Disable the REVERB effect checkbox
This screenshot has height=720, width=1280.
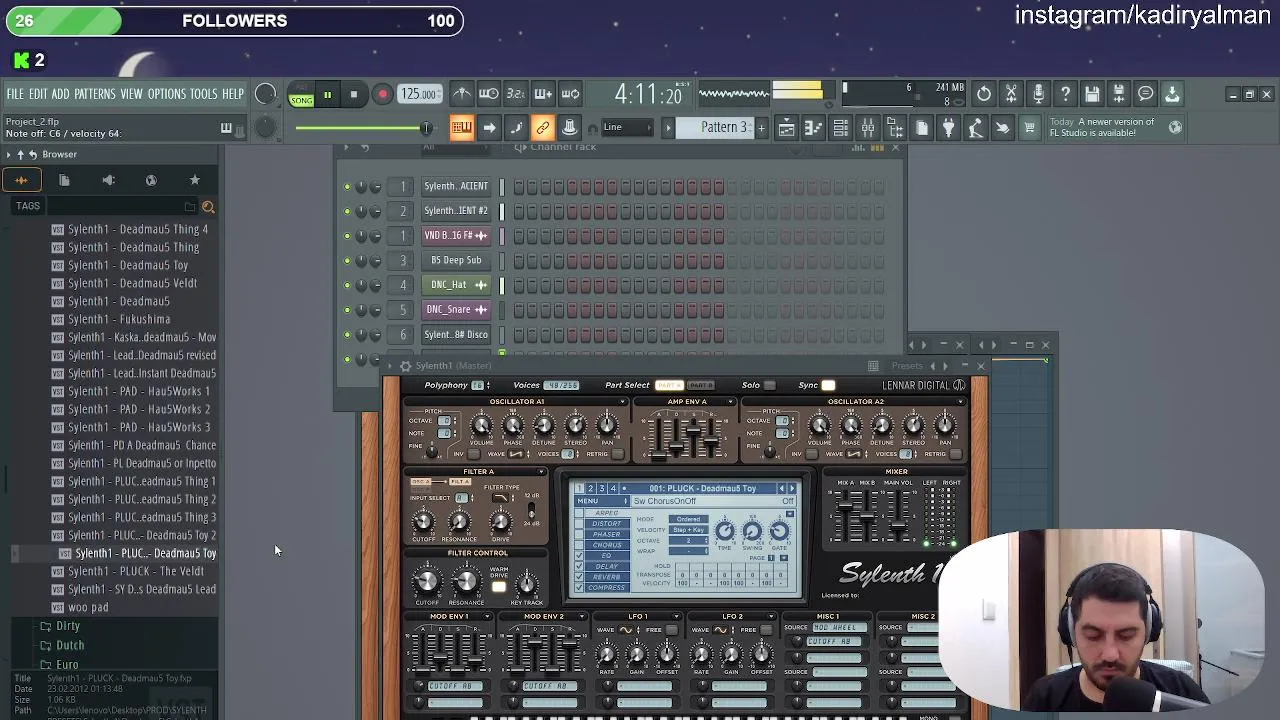click(579, 577)
